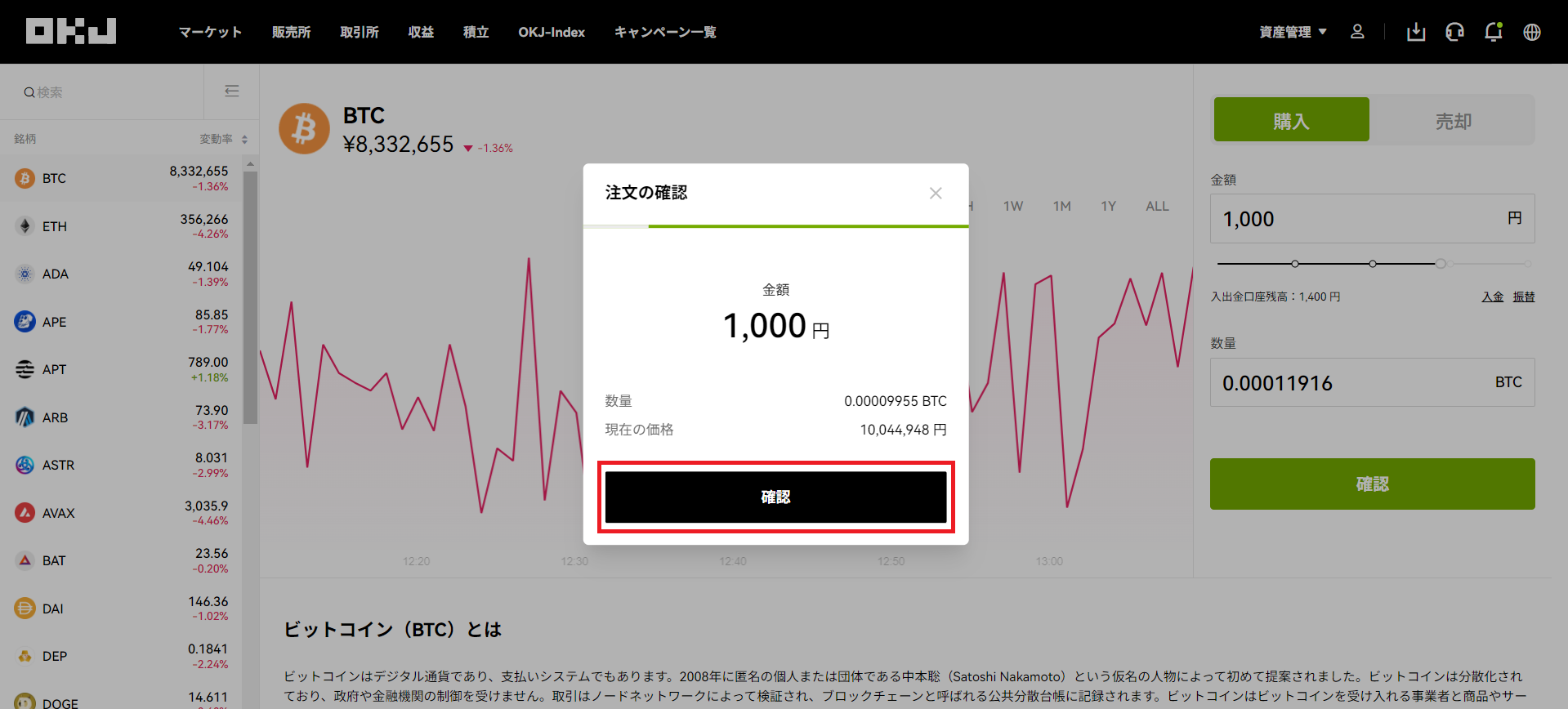
Task: Select the DAI coin icon
Action: (25, 609)
